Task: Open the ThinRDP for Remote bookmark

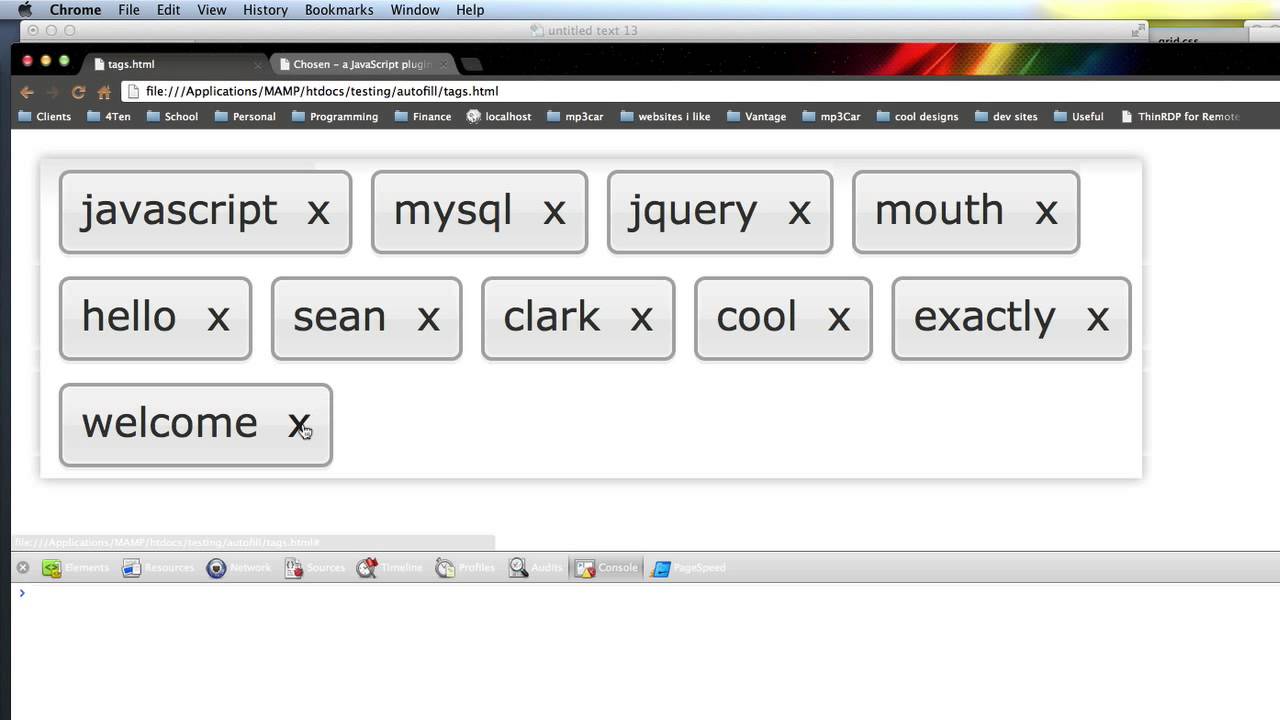Action: (x=1179, y=117)
